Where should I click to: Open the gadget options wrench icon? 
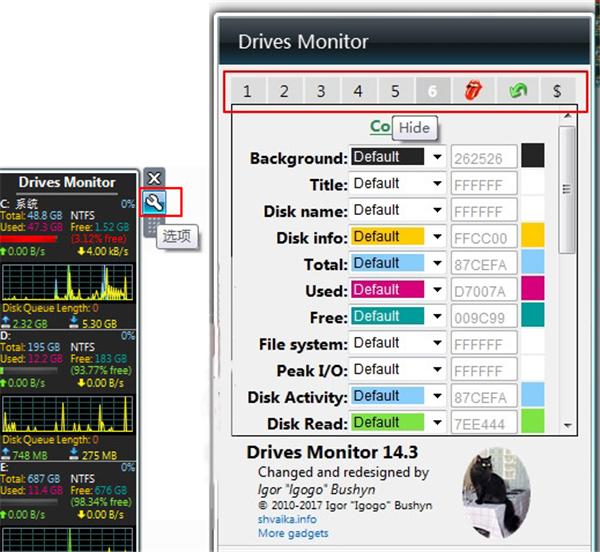point(154,202)
